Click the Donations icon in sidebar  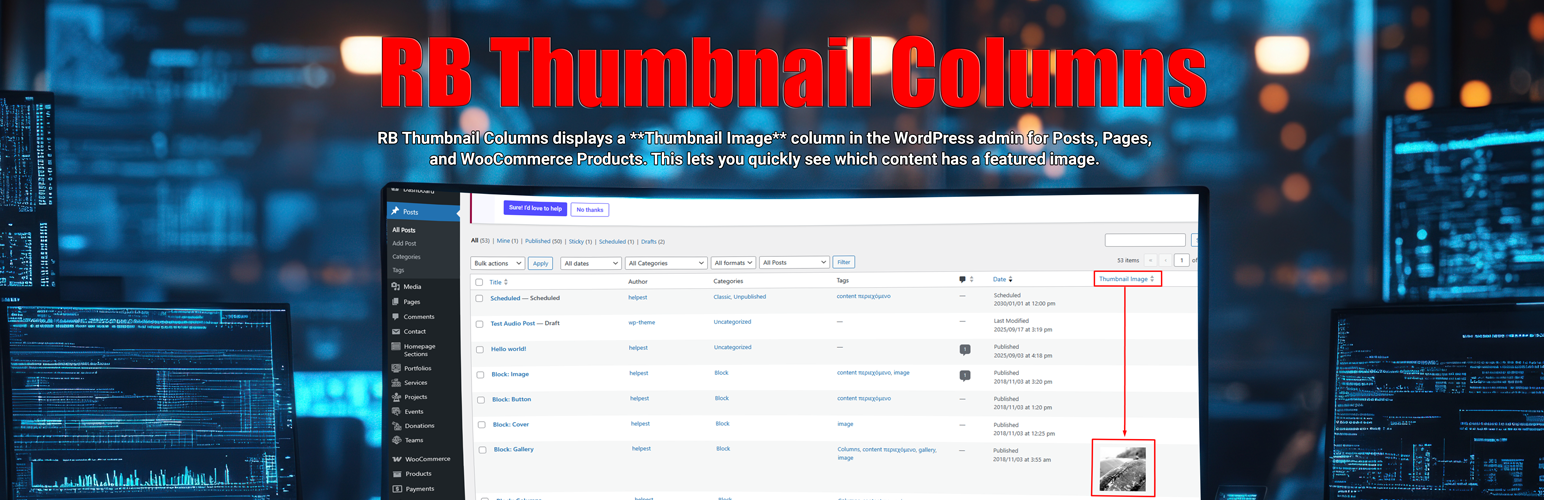pos(397,426)
